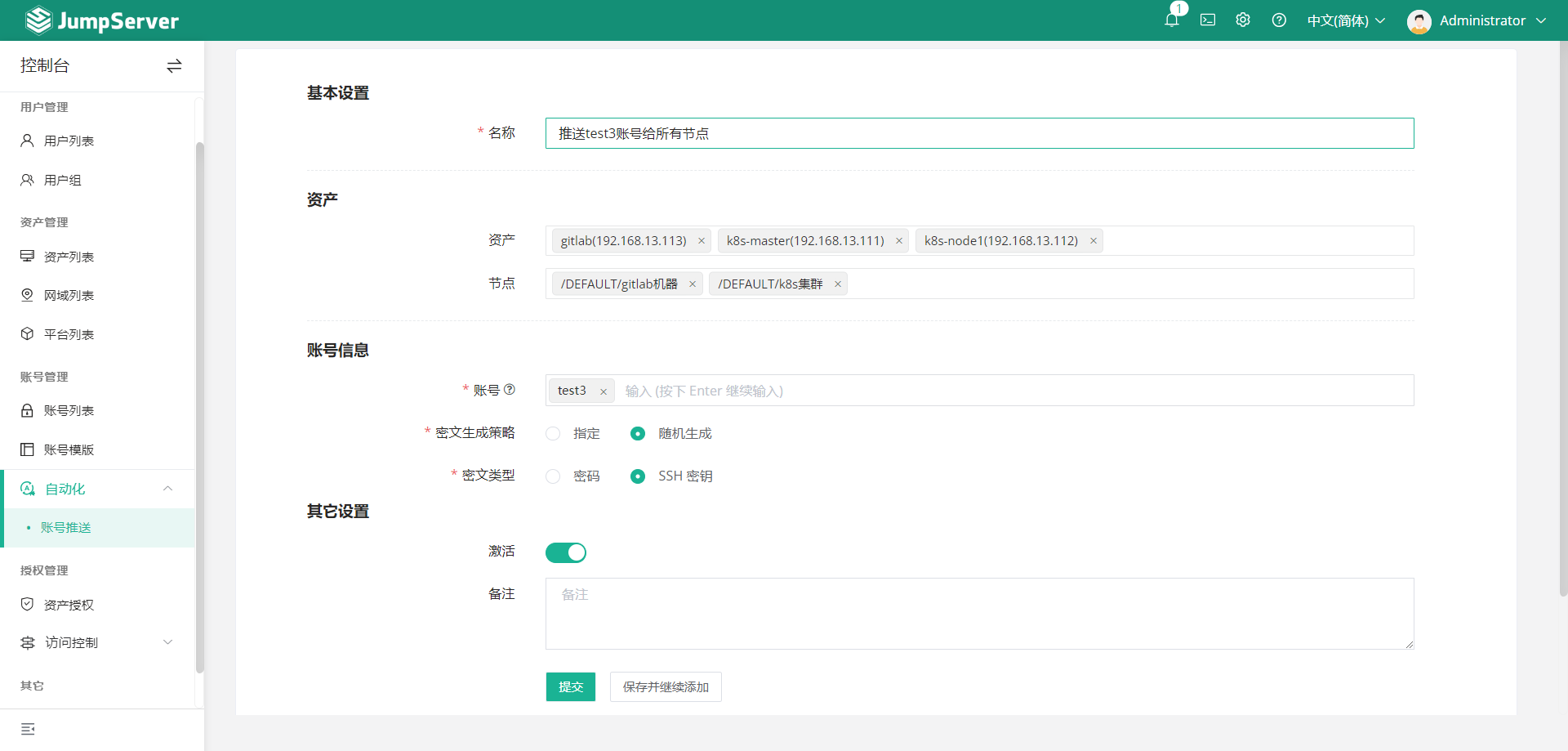The image size is (1568, 751).
Task: Click the Administrator avatar
Action: (1419, 21)
